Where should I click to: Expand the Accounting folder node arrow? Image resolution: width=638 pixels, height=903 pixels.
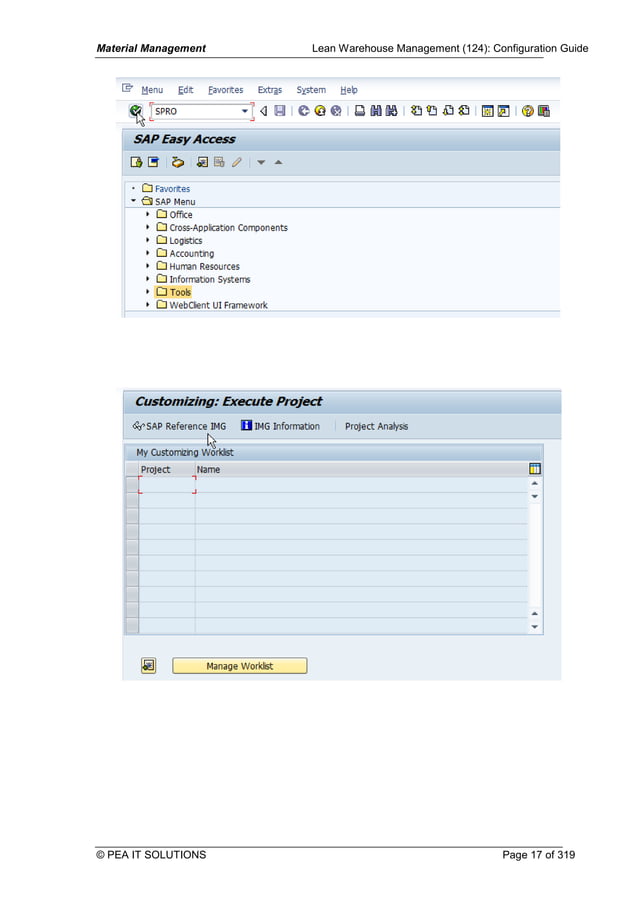[x=148, y=253]
